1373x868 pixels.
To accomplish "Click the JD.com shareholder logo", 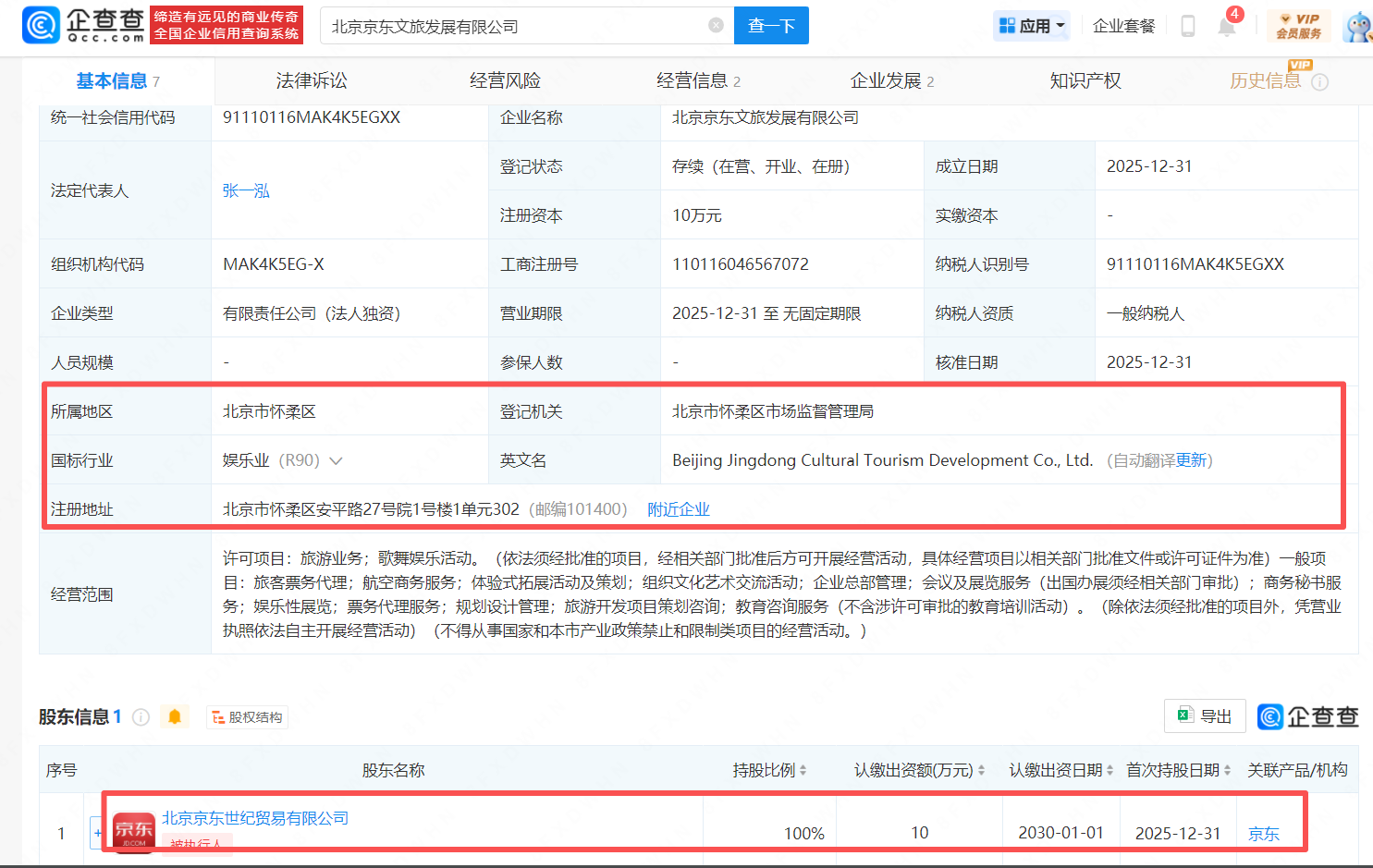I will pos(133,832).
